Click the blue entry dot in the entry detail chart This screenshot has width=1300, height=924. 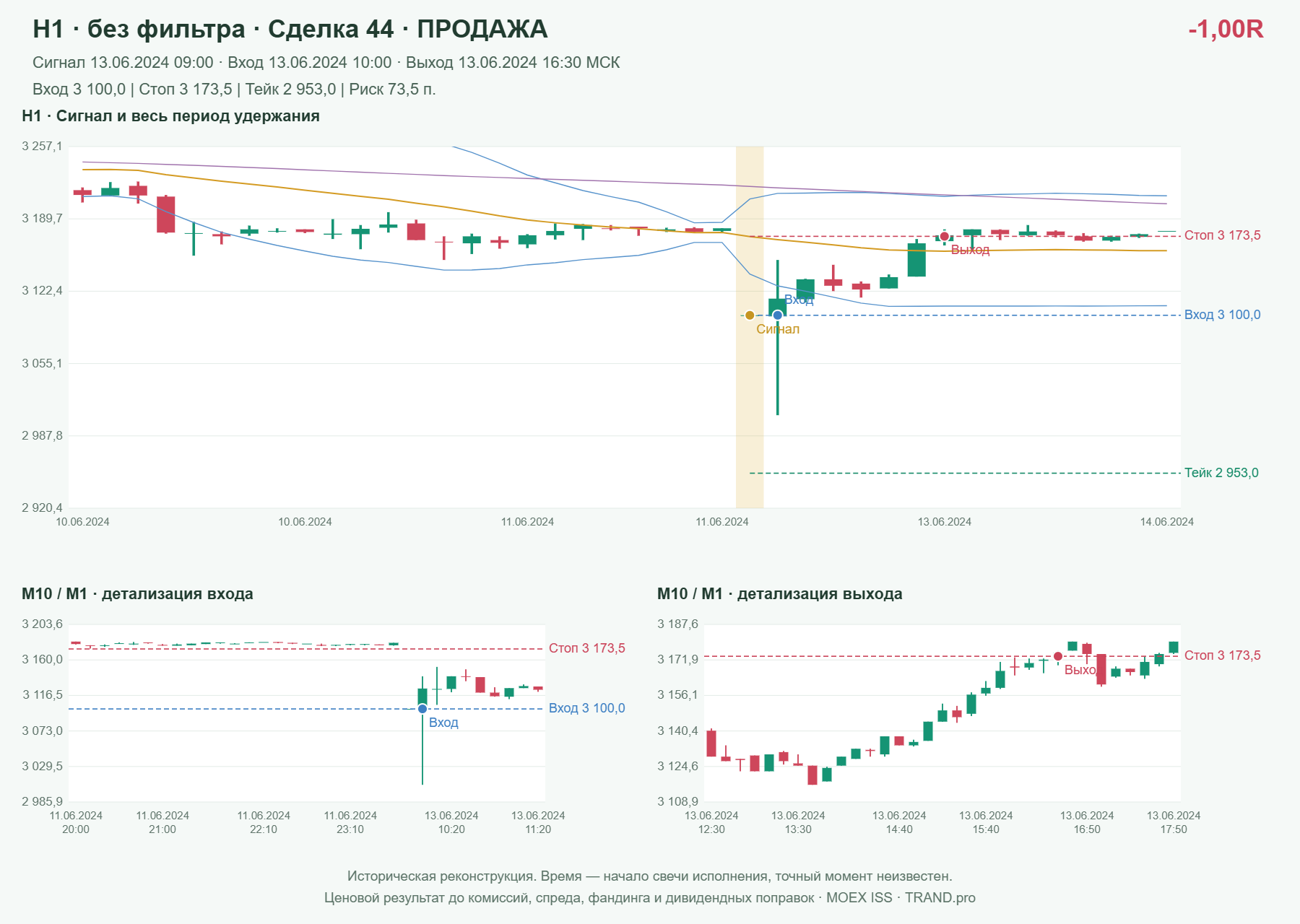[422, 709]
